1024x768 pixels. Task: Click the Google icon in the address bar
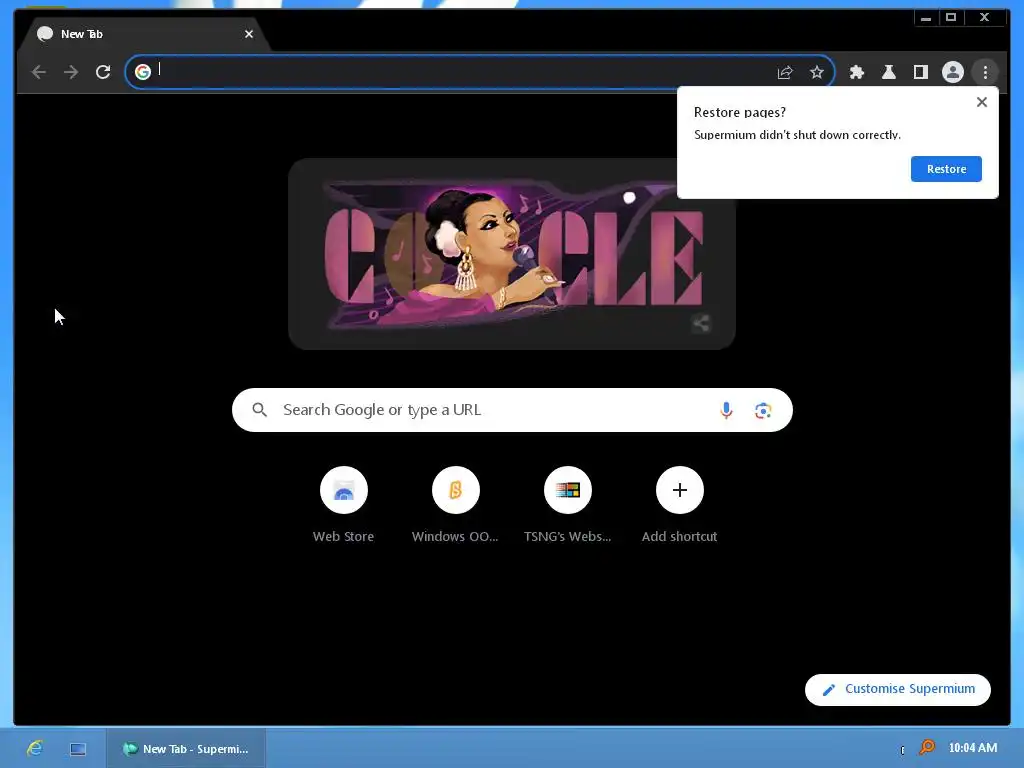(x=143, y=71)
